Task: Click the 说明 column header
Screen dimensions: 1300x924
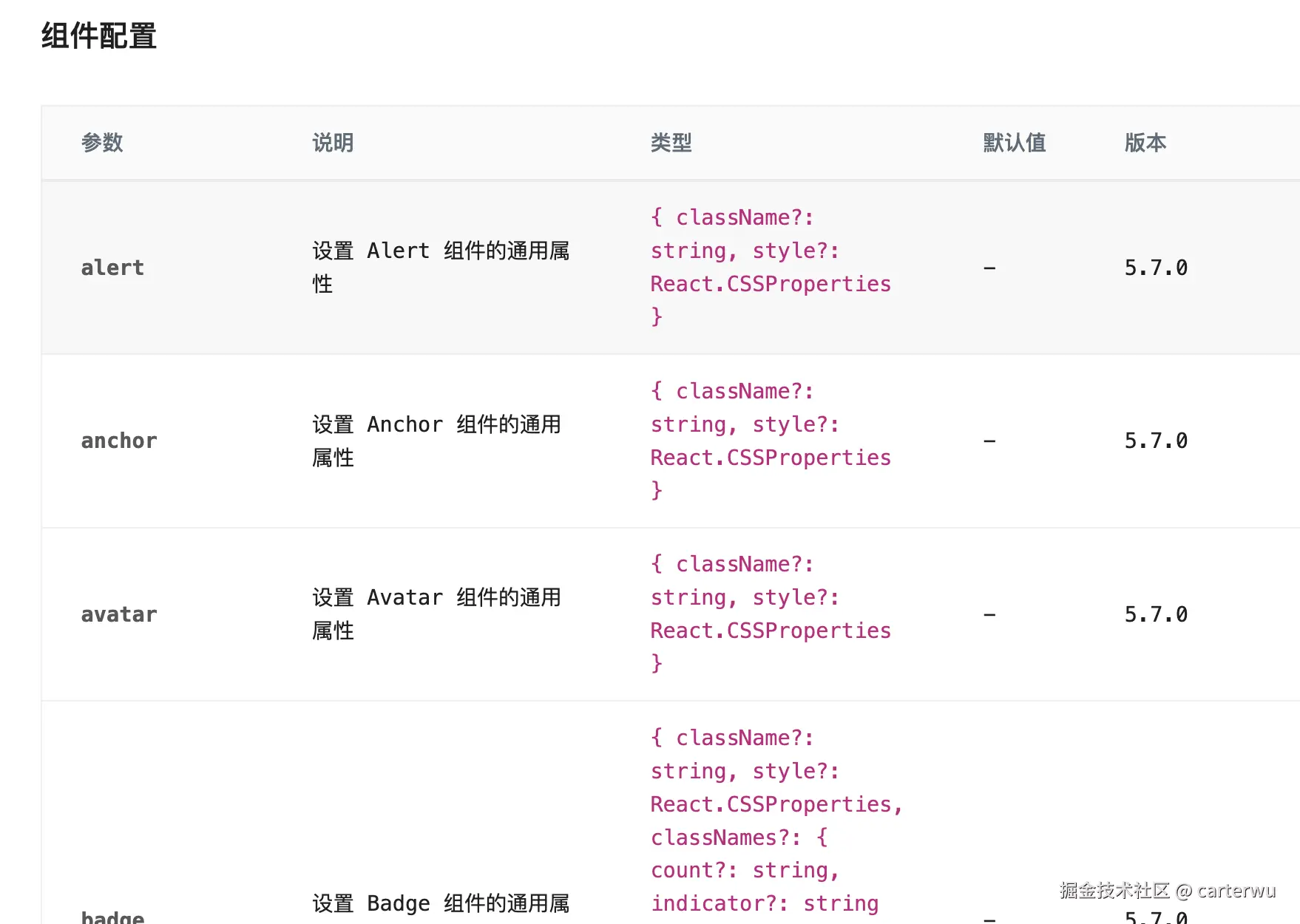Action: point(333,143)
